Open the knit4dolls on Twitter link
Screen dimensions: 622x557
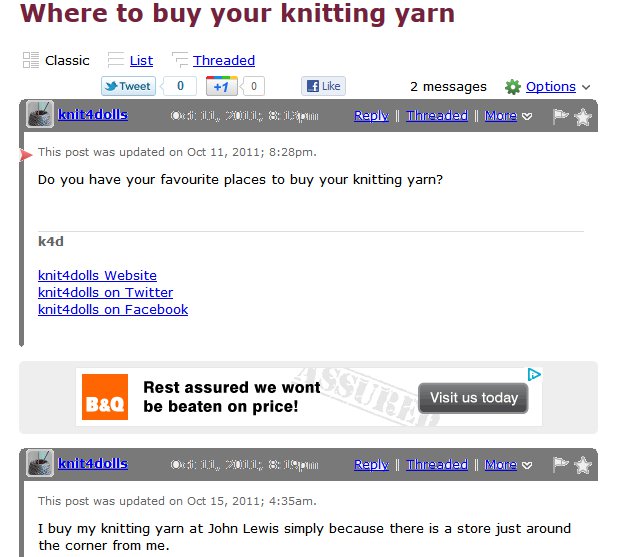(x=105, y=293)
